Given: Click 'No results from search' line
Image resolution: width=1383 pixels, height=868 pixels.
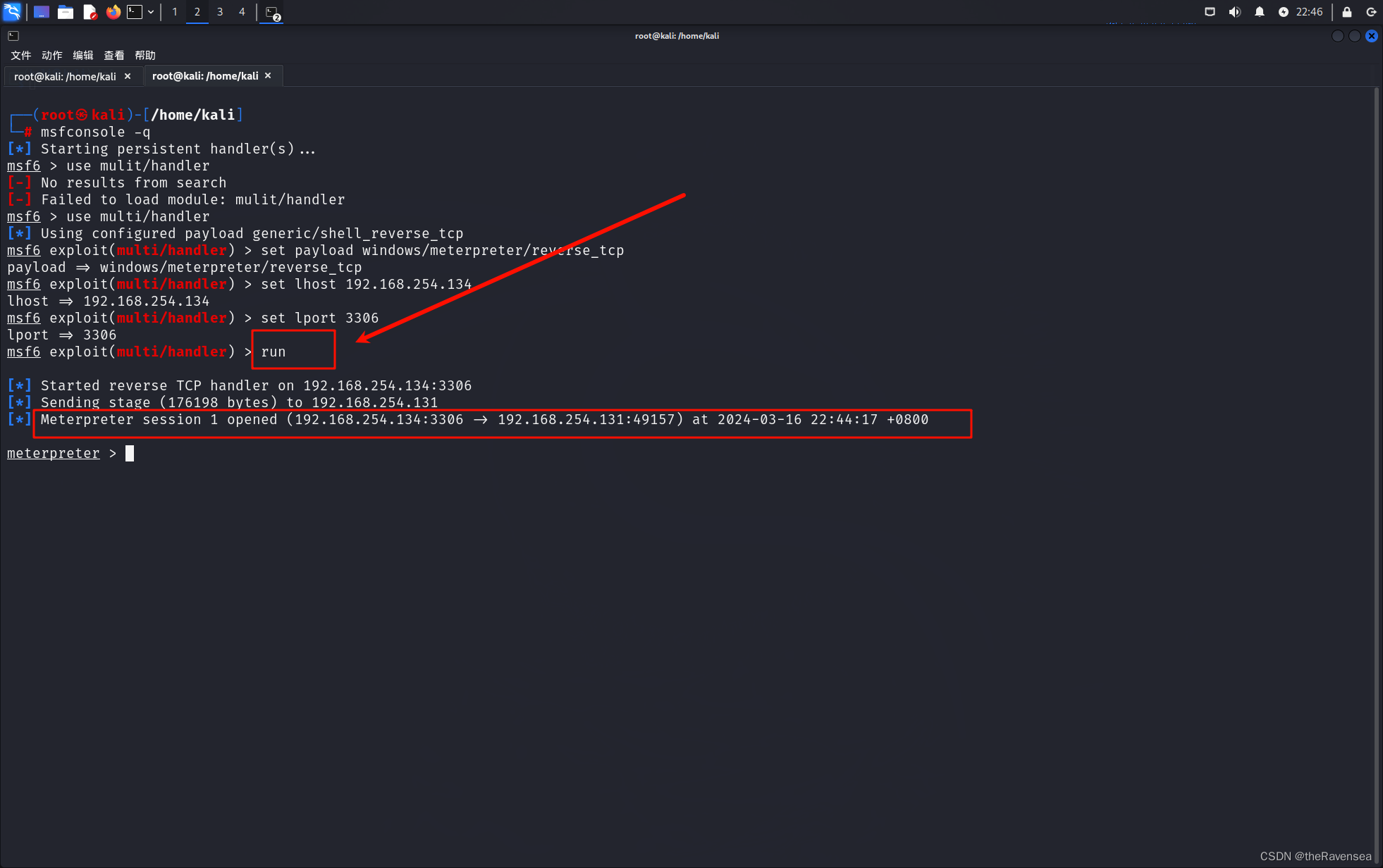Looking at the screenshot, I should [117, 183].
